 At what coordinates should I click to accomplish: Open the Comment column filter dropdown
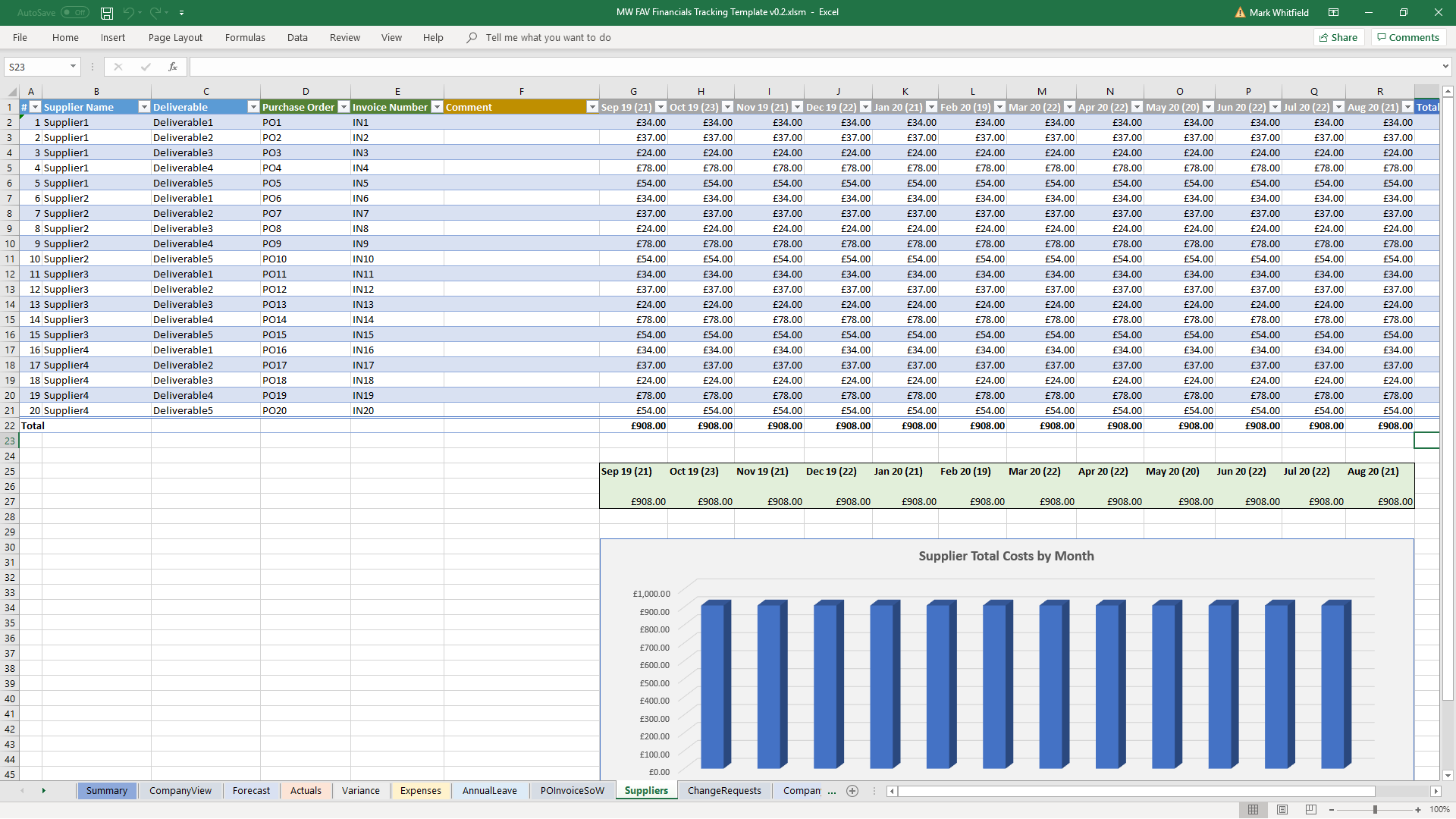click(x=592, y=107)
